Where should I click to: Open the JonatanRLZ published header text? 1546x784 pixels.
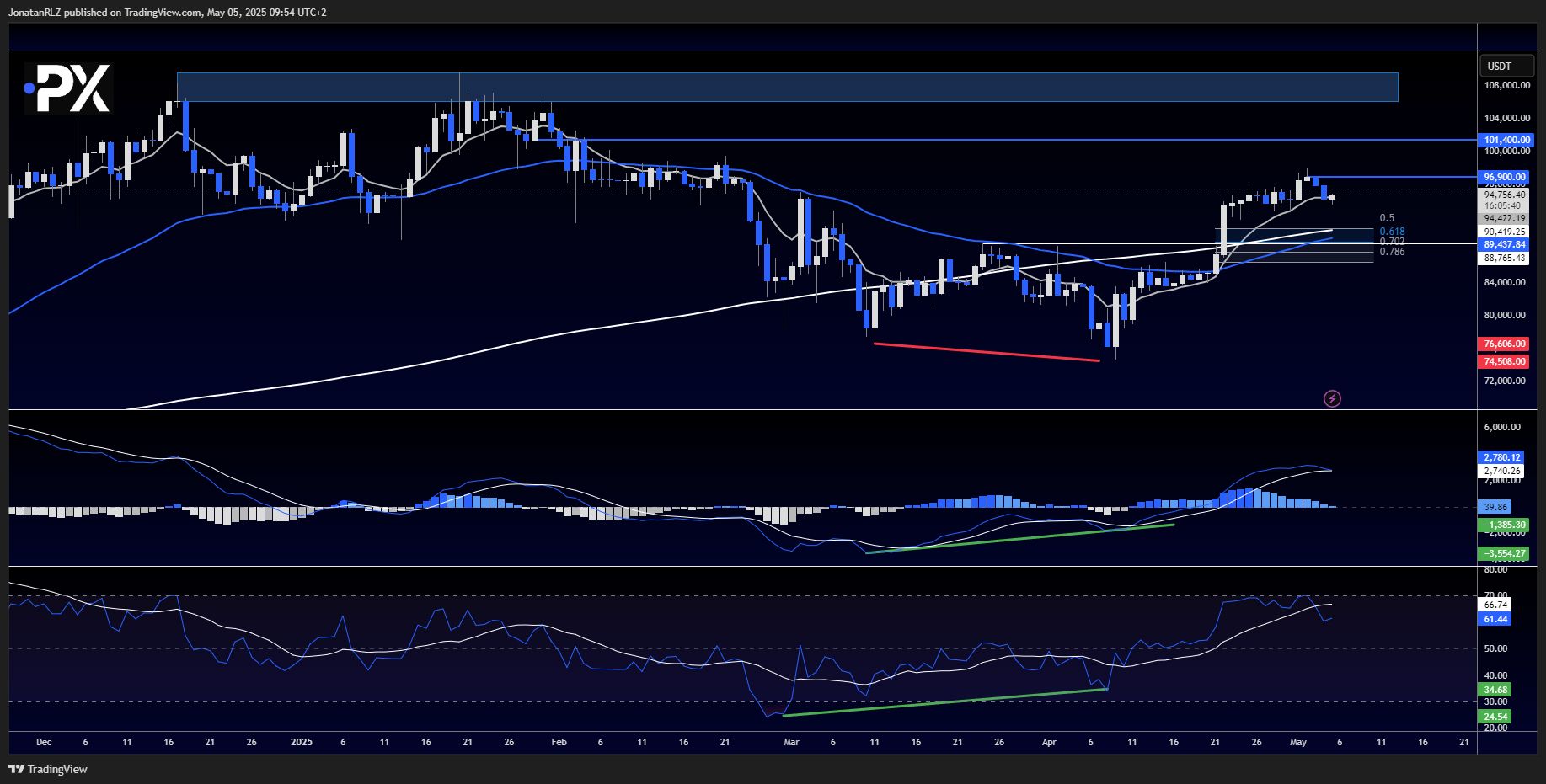click(168, 12)
